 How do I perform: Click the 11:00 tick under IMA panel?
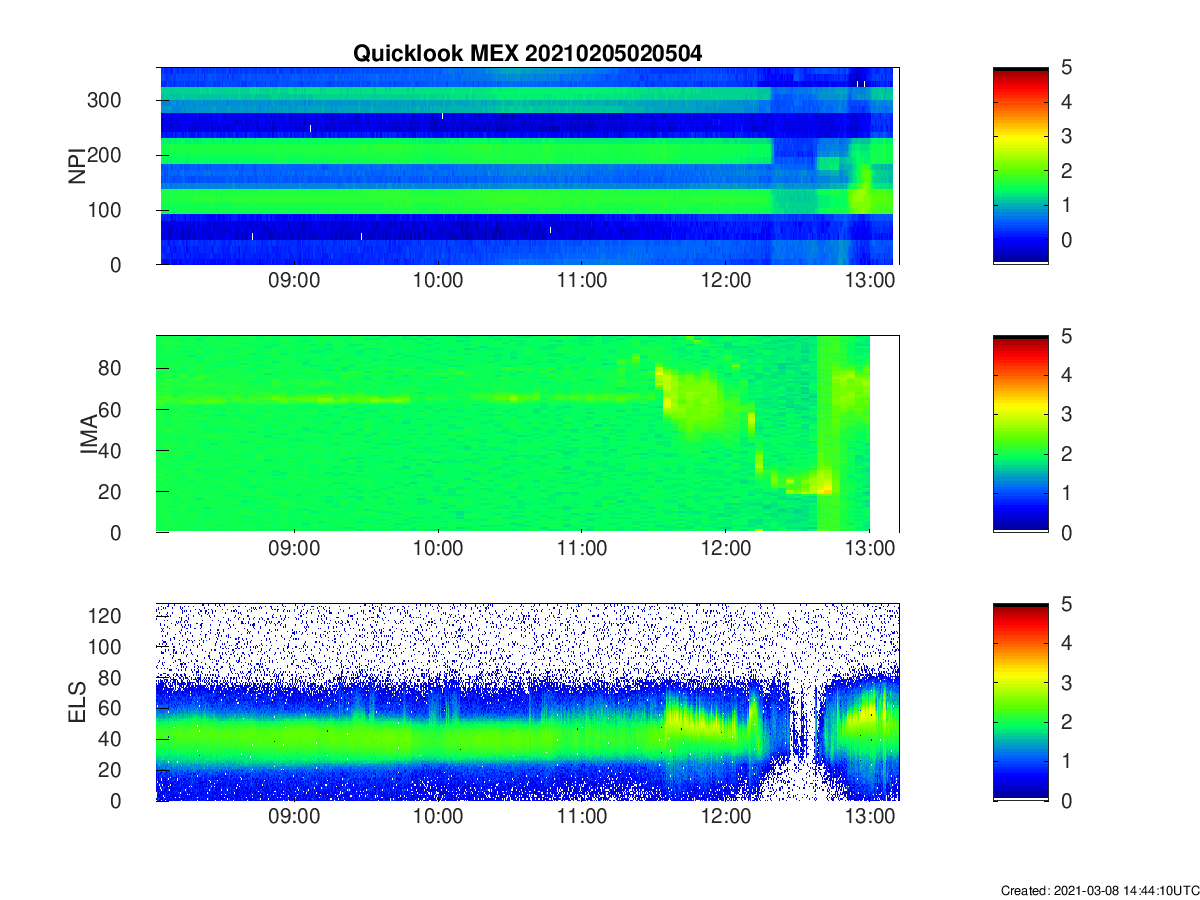click(x=582, y=550)
